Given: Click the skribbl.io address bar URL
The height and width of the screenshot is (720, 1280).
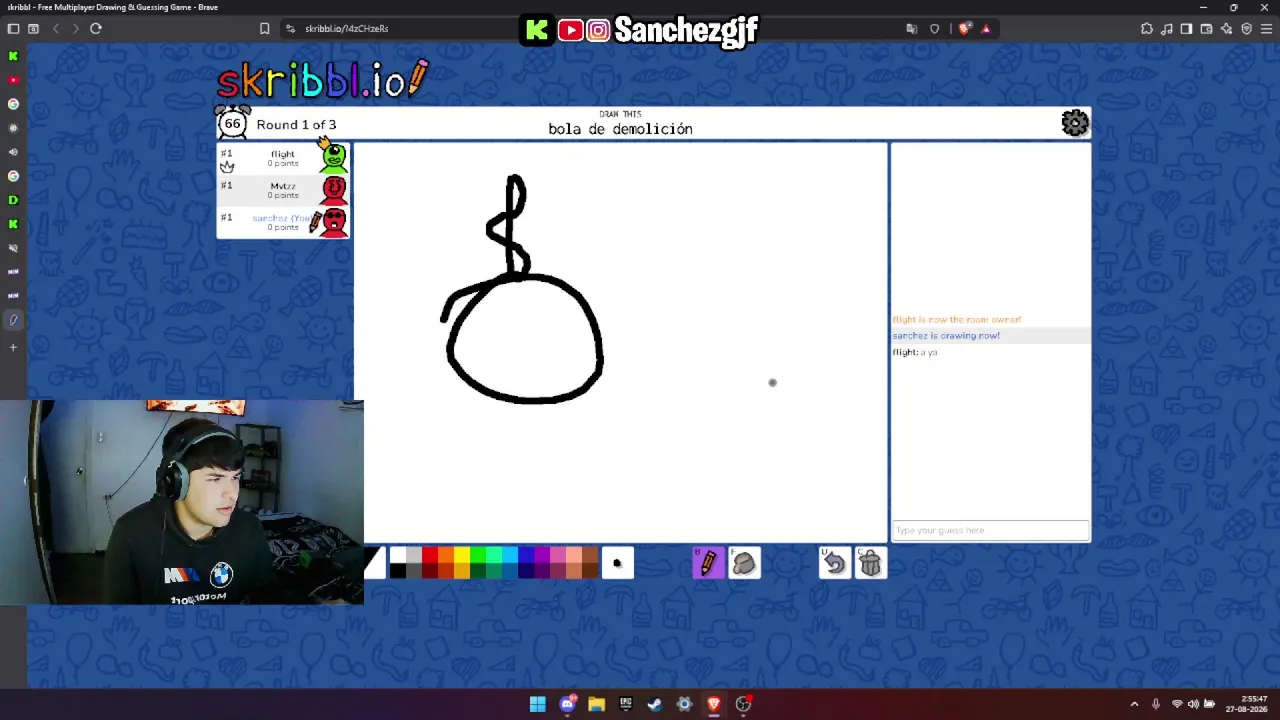Looking at the screenshot, I should coord(346,28).
